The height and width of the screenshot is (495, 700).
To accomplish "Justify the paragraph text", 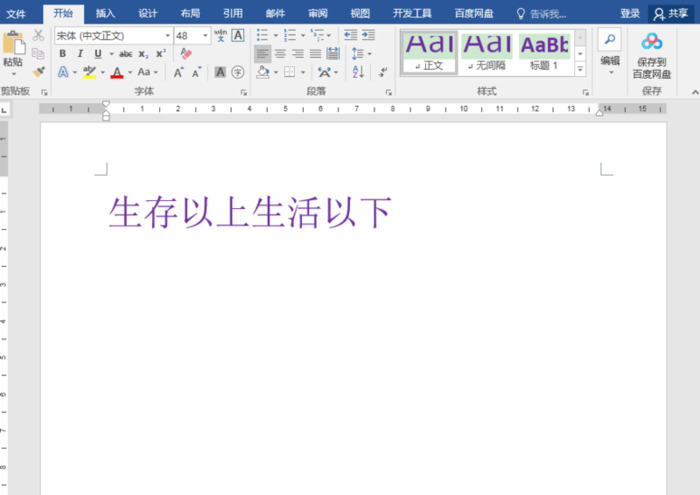I will coord(316,54).
